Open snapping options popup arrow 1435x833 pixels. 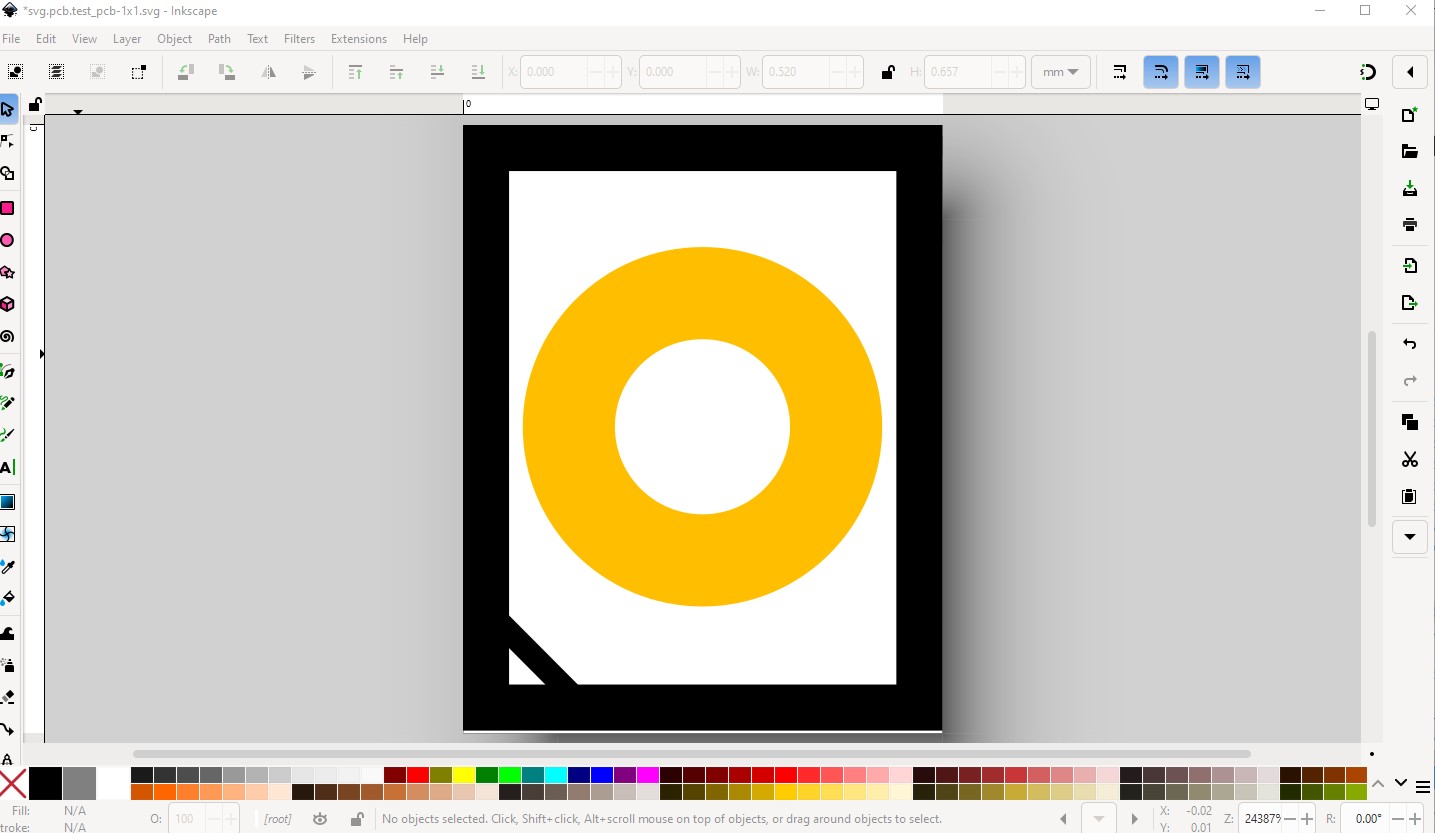point(1410,72)
